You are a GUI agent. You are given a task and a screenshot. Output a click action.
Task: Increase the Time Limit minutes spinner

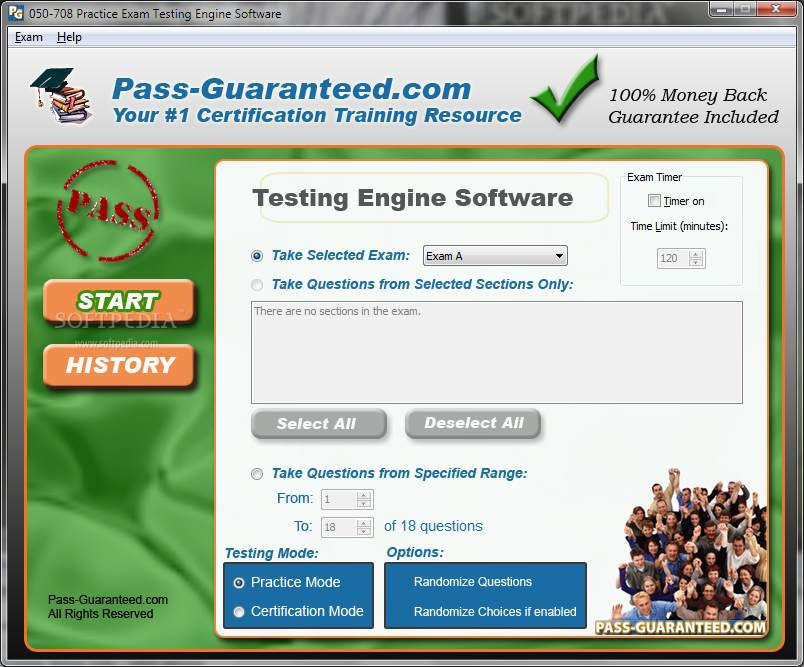696,254
